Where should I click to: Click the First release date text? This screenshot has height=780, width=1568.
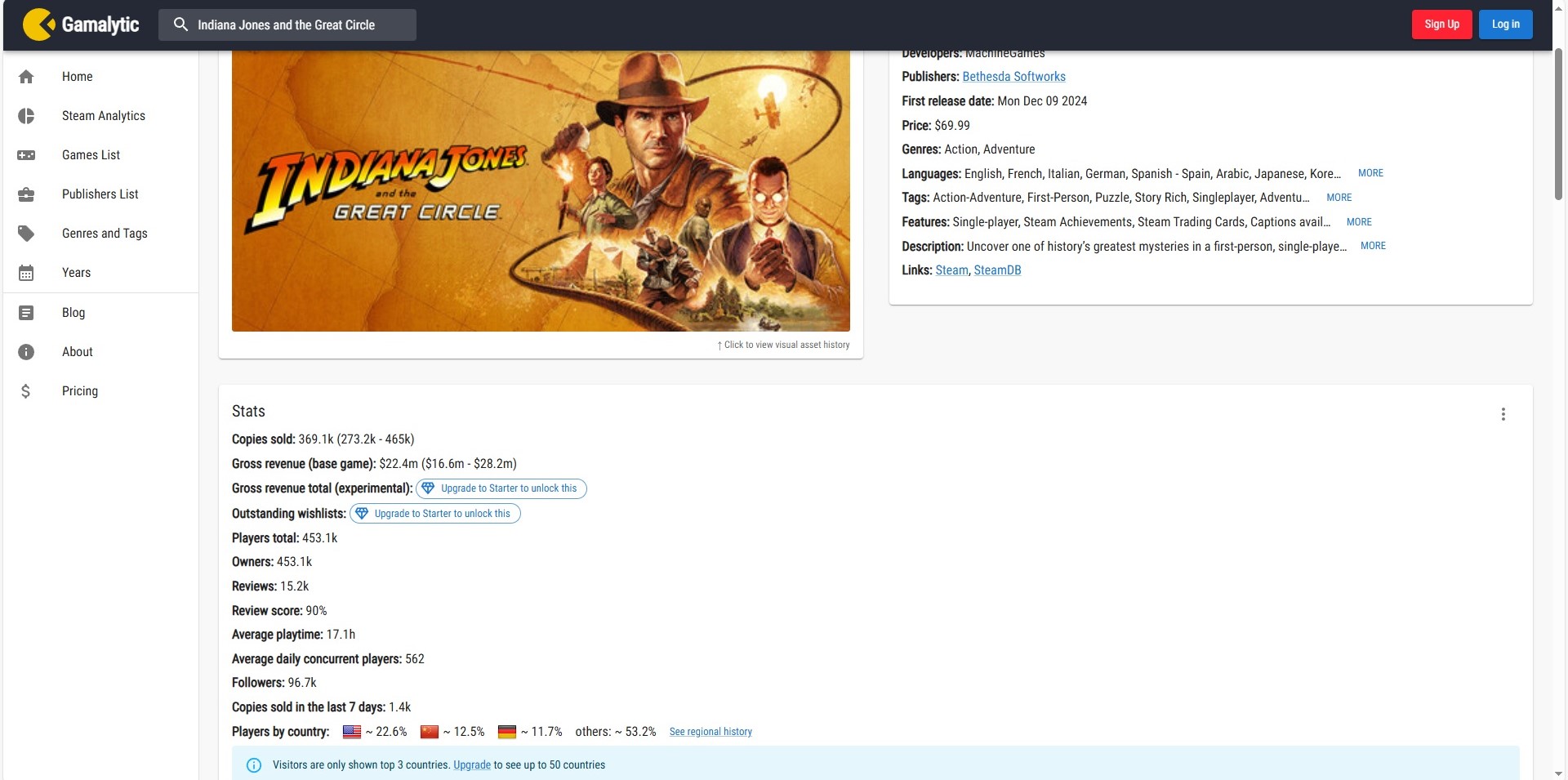coord(995,101)
